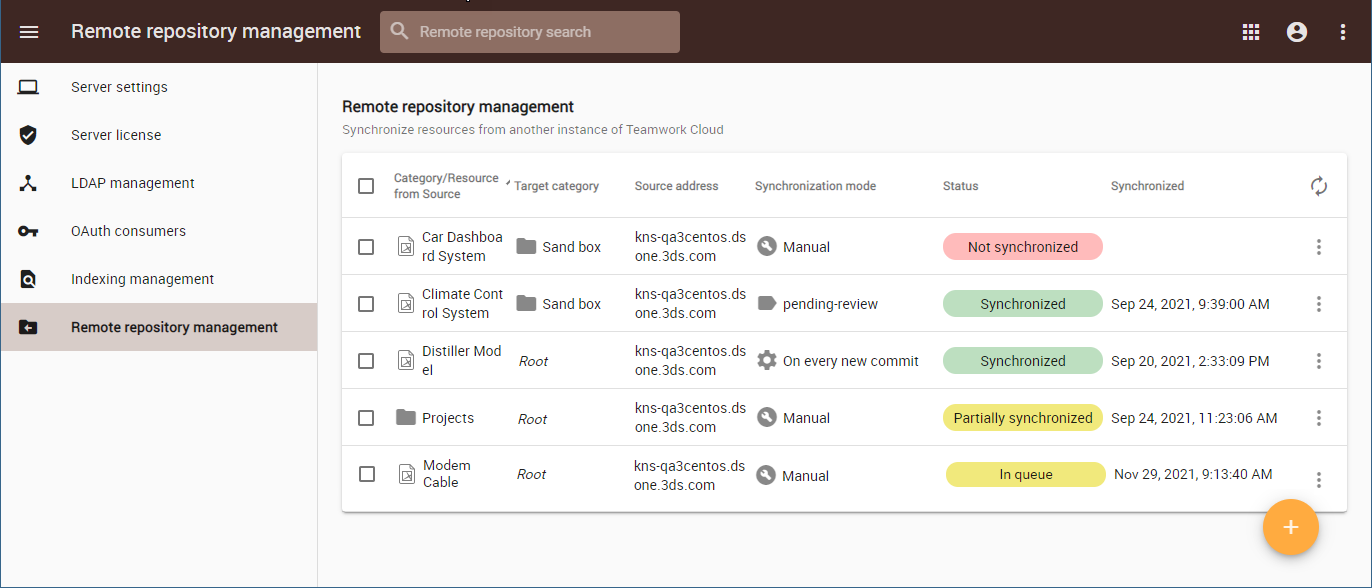This screenshot has width=1372, height=588.
Task: Toggle the select-all checkbox in table header
Action: point(366,186)
